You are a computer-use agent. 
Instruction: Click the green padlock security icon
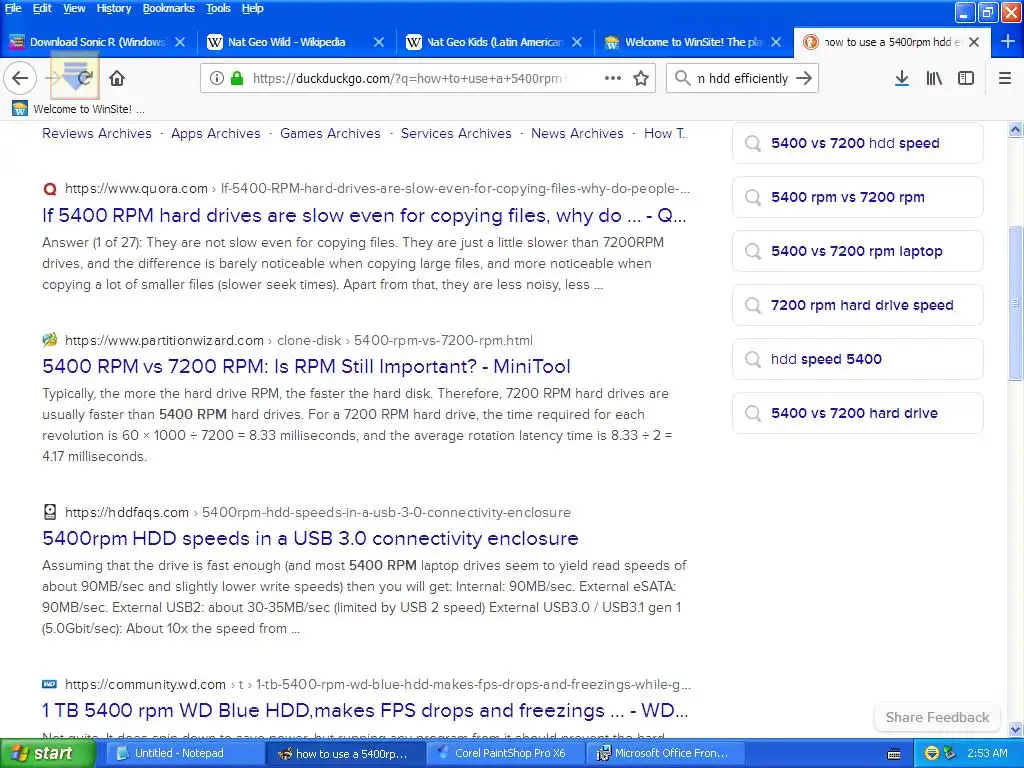[237, 78]
